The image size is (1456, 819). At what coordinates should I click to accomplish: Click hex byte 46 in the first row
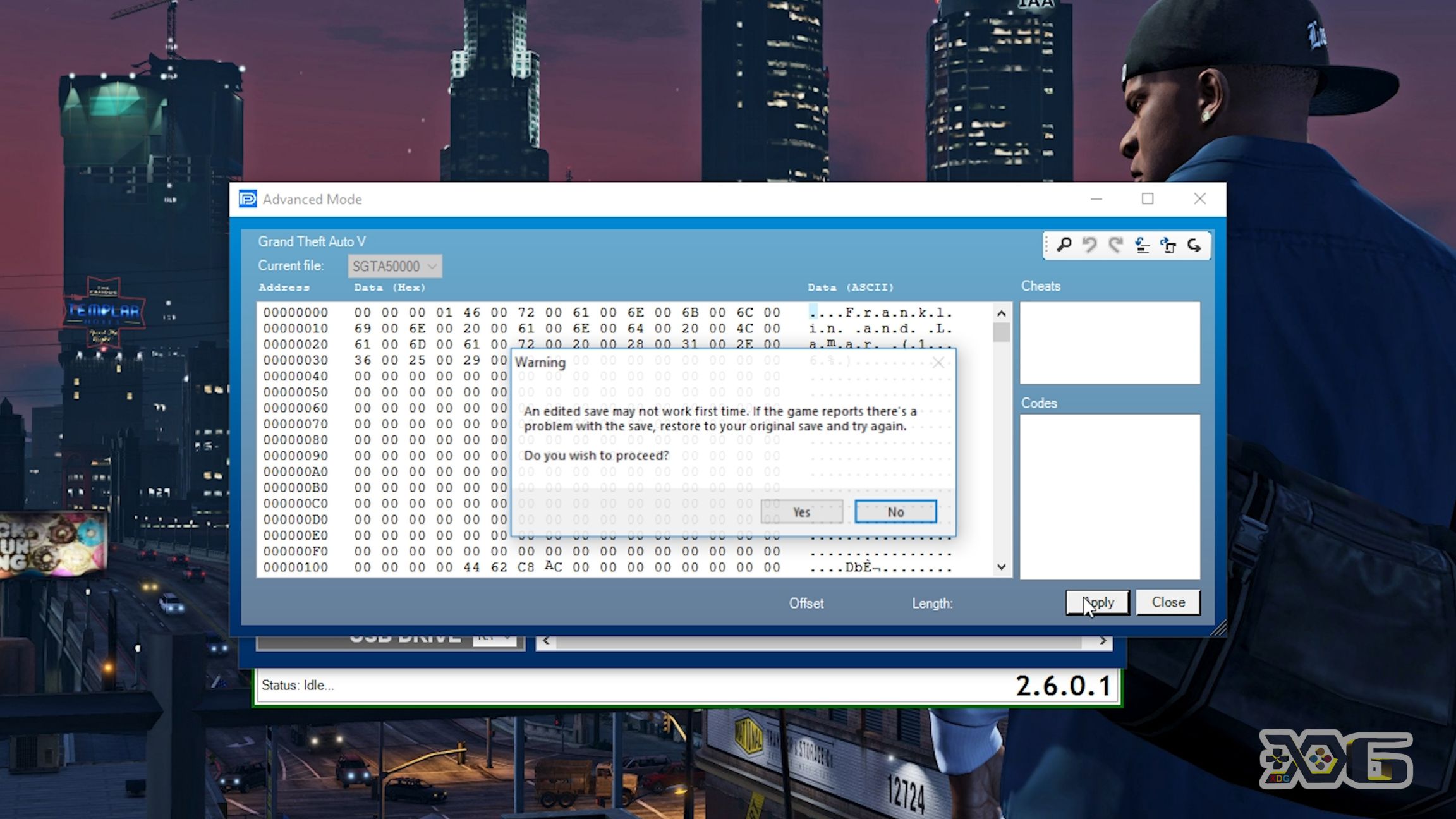pyautogui.click(x=471, y=312)
